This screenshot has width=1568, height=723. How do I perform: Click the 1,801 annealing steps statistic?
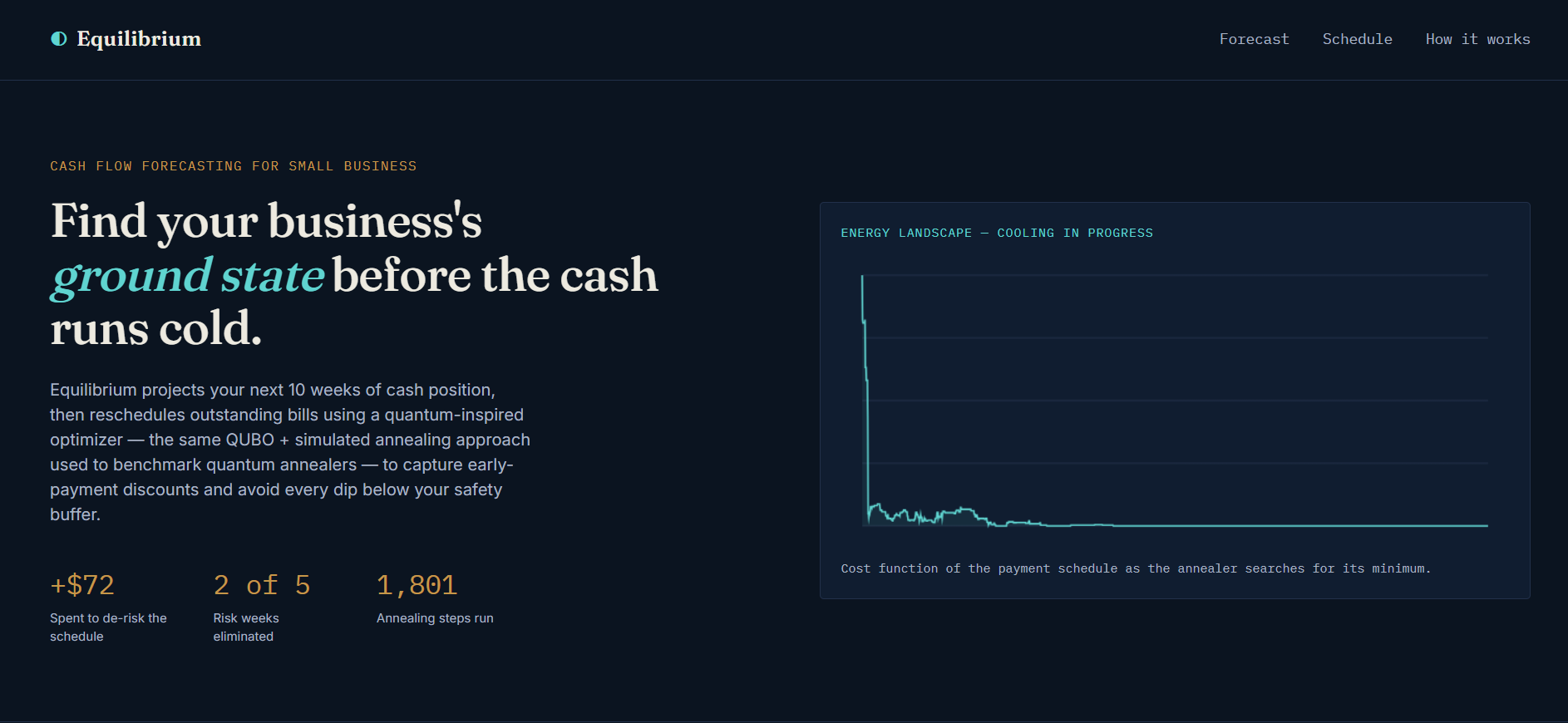[x=417, y=585]
